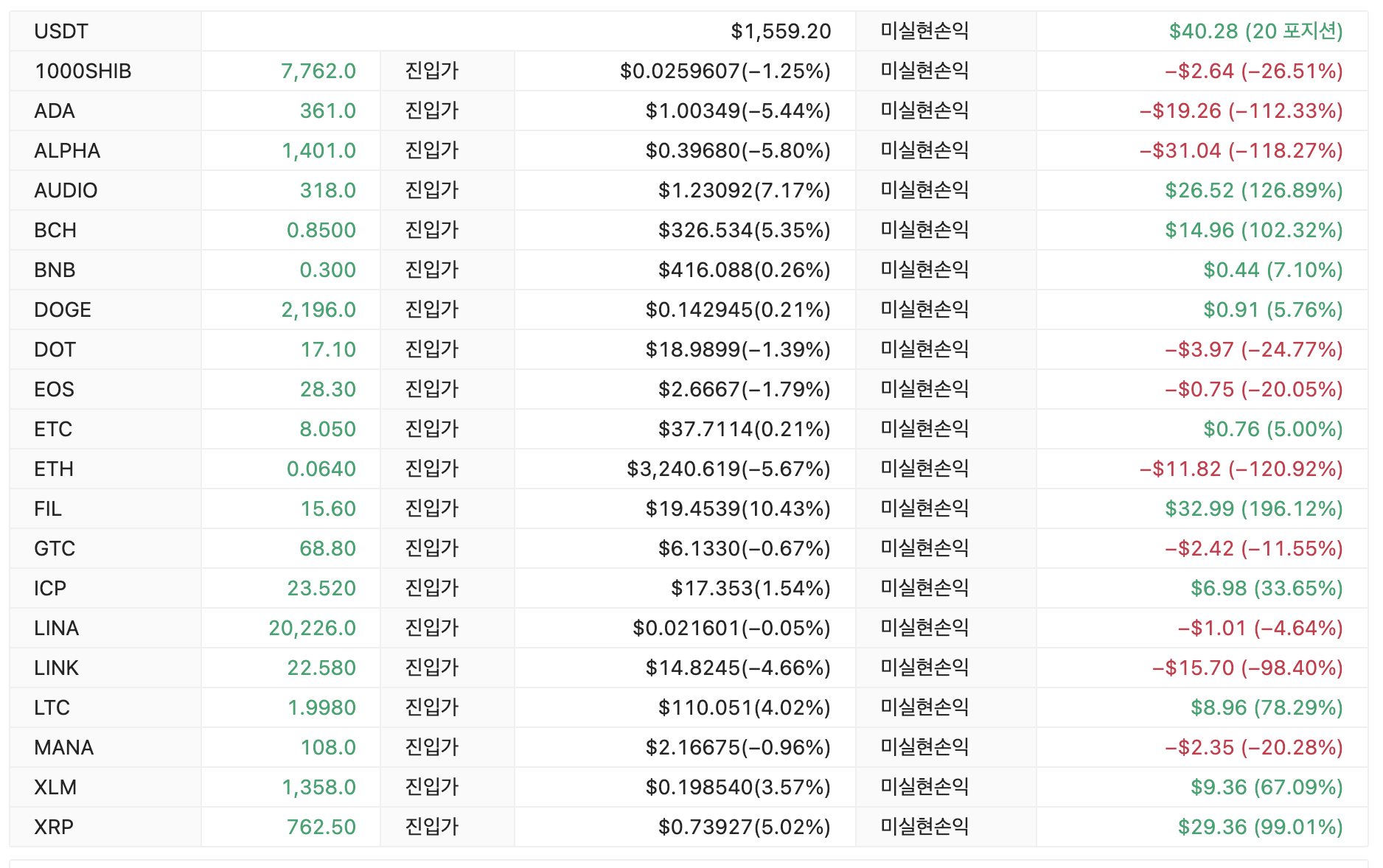This screenshot has width=1383, height=868.
Task: Click DOGE quantity 2,196.0
Action: (x=318, y=309)
